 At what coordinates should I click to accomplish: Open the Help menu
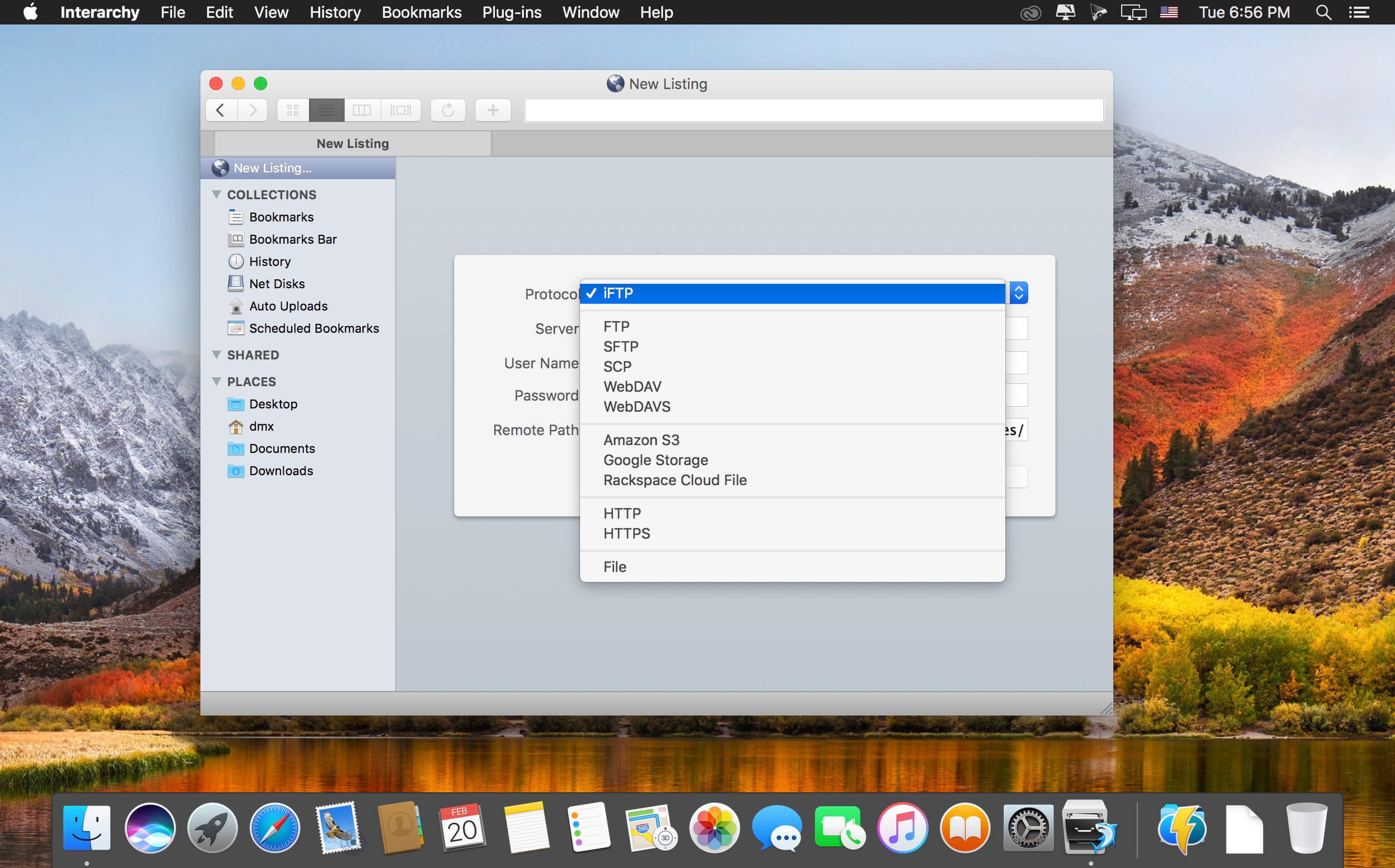coord(656,12)
